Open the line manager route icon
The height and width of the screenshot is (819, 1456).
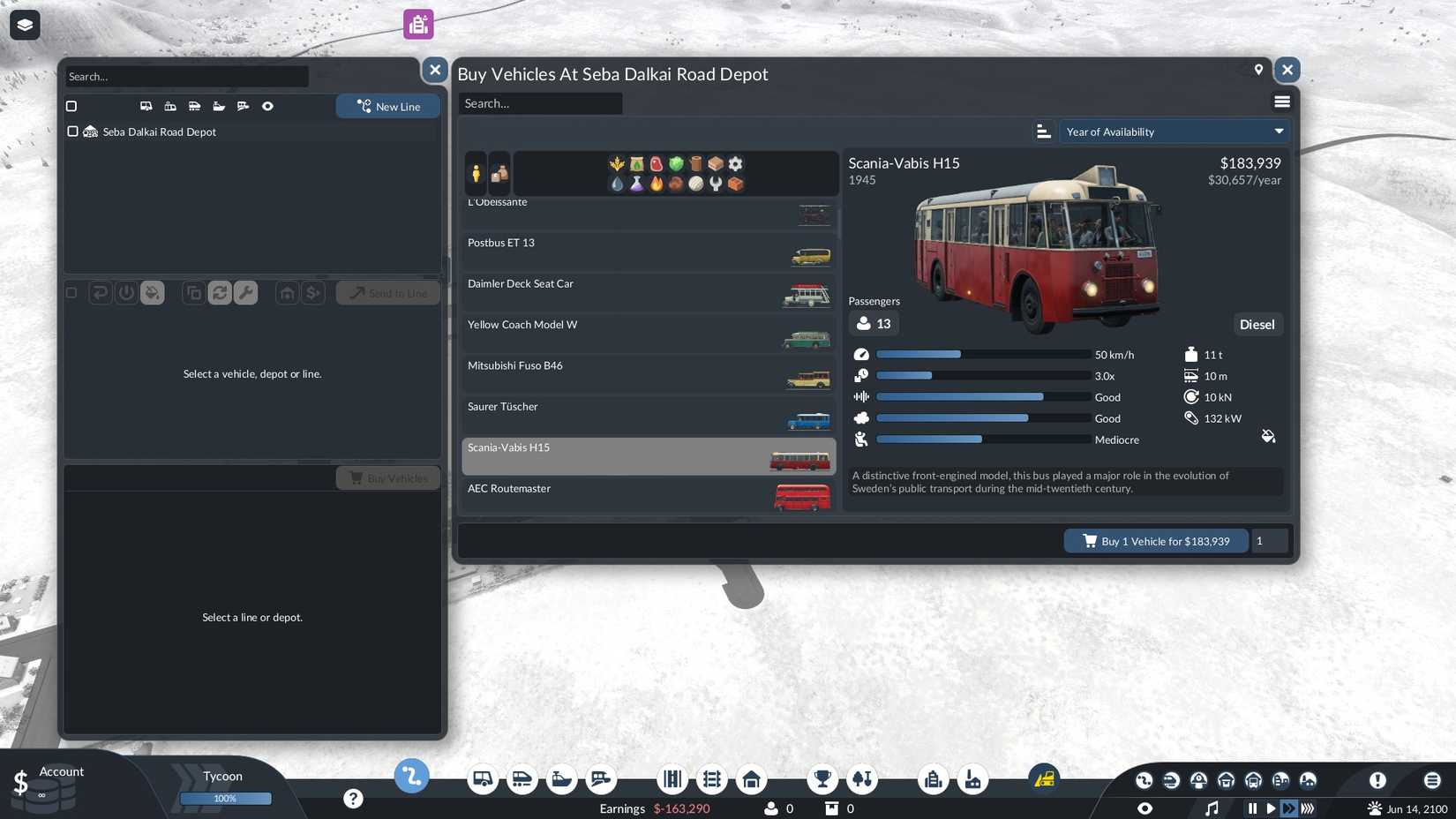click(411, 777)
